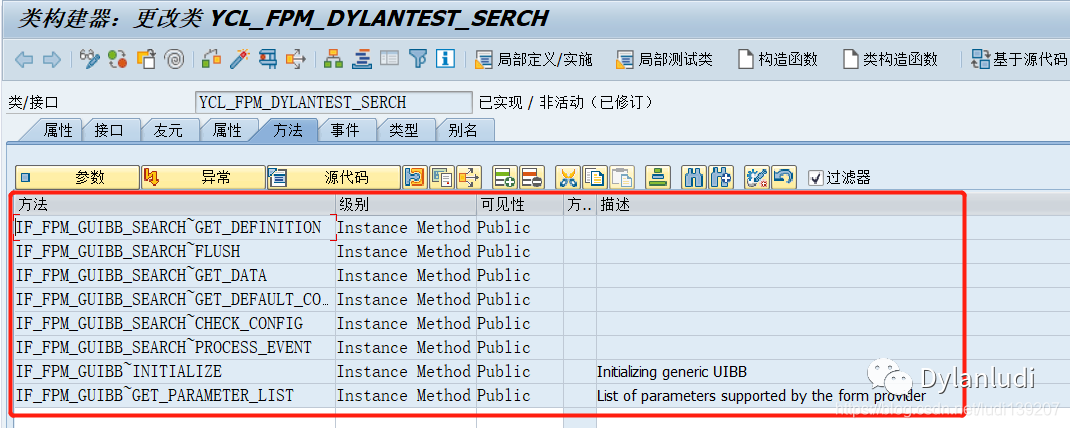Click the green sort icon
The height and width of the screenshot is (428, 1070).
(658, 177)
